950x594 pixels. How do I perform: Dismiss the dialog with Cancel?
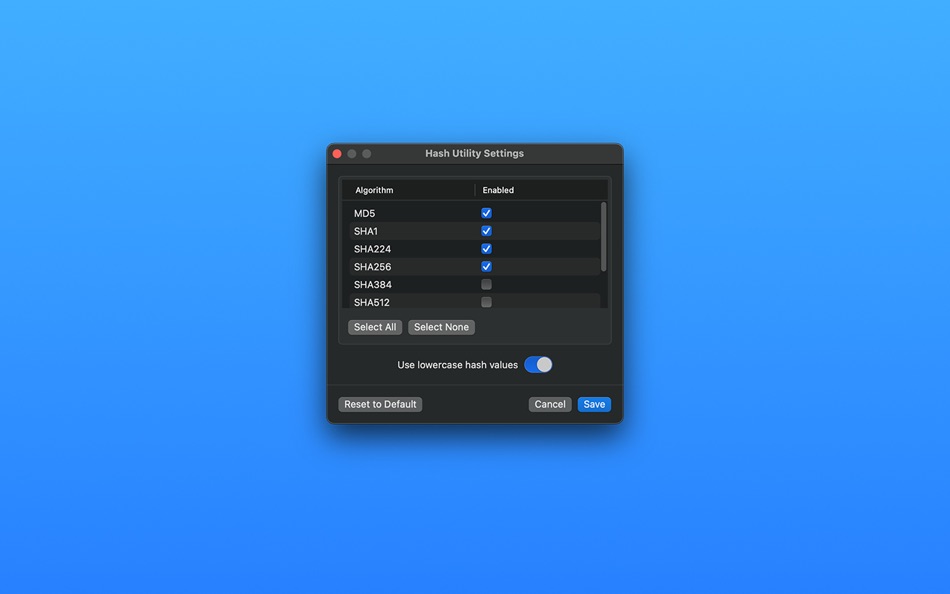tap(550, 404)
